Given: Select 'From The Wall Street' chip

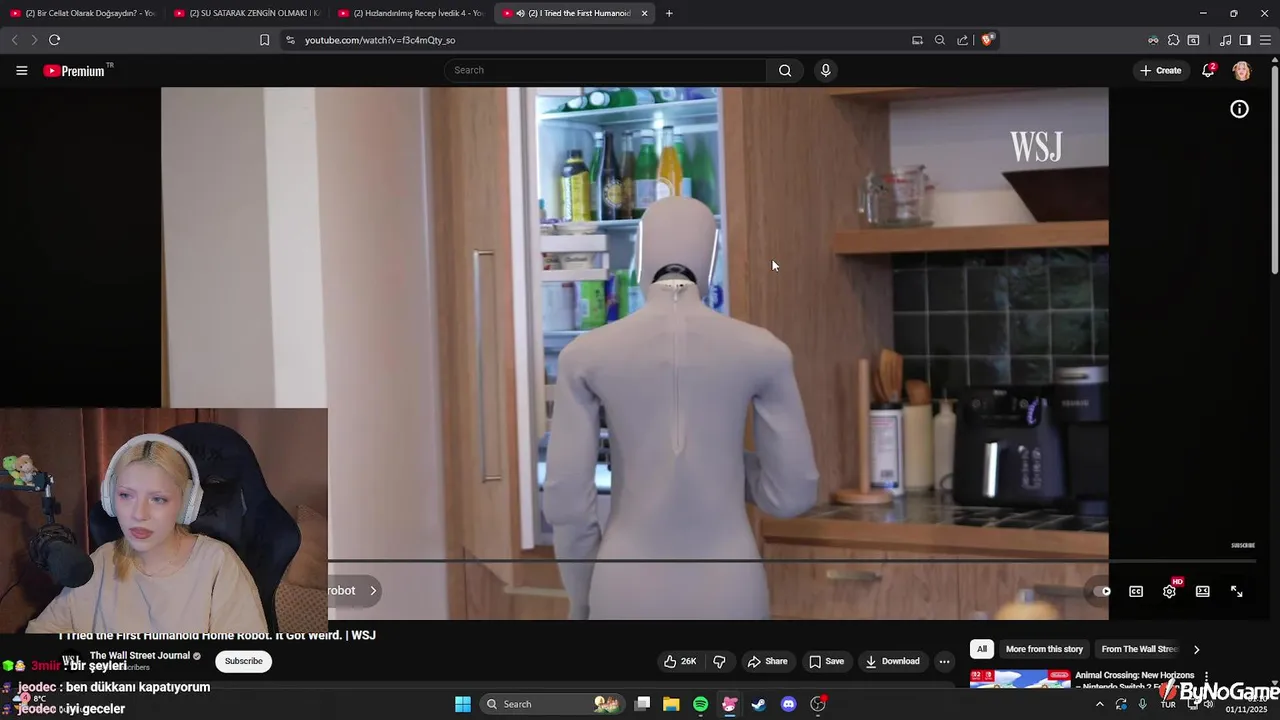Looking at the screenshot, I should point(1140,649).
